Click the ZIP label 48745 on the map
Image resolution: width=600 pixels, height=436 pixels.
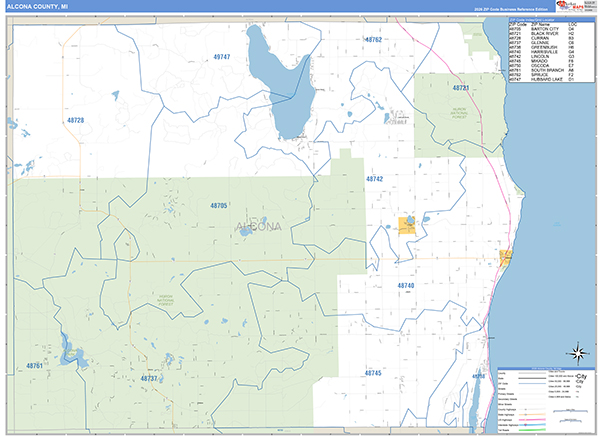[x=373, y=373]
